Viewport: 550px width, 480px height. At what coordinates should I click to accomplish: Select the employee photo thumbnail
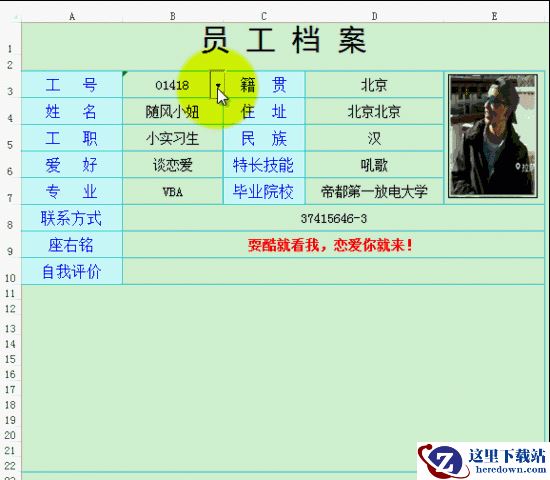[493, 136]
